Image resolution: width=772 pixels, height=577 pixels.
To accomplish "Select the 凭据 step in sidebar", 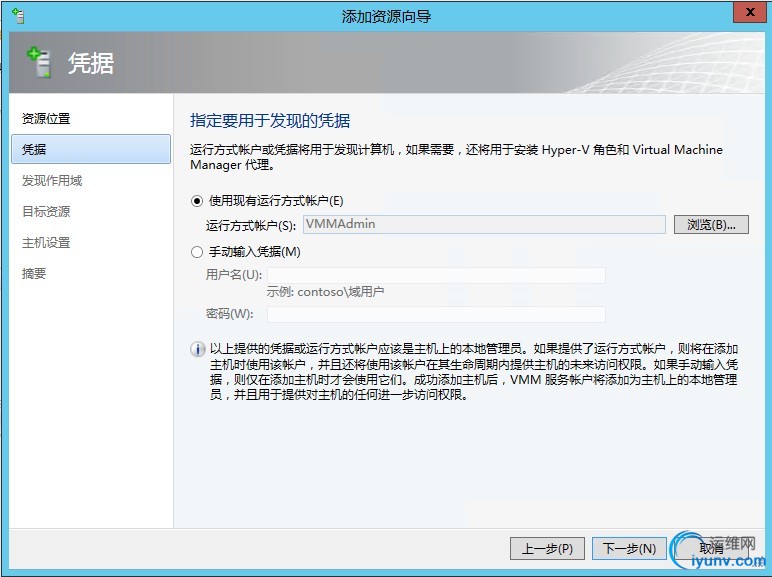I will (91, 149).
